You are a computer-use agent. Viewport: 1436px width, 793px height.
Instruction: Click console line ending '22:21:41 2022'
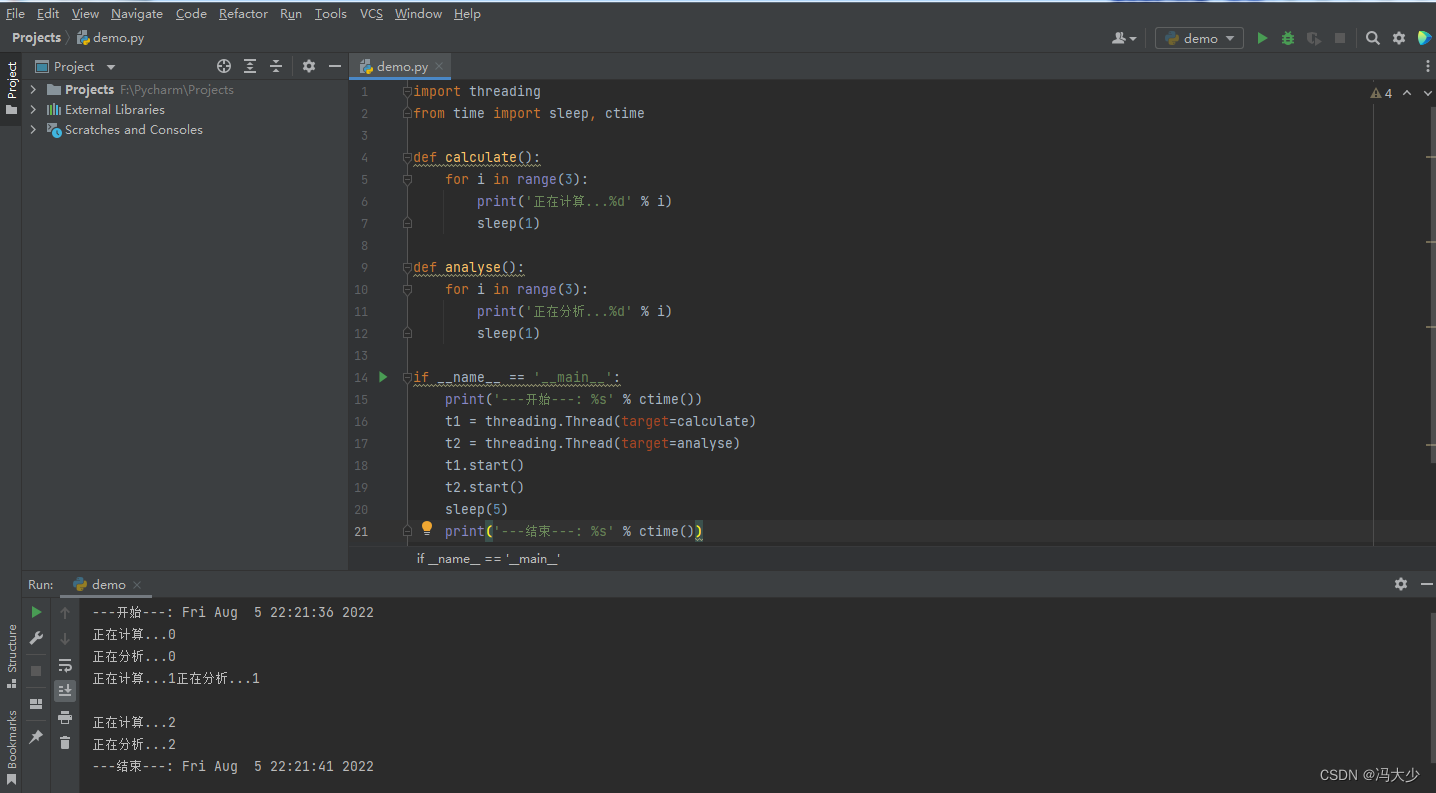pyautogui.click(x=233, y=766)
